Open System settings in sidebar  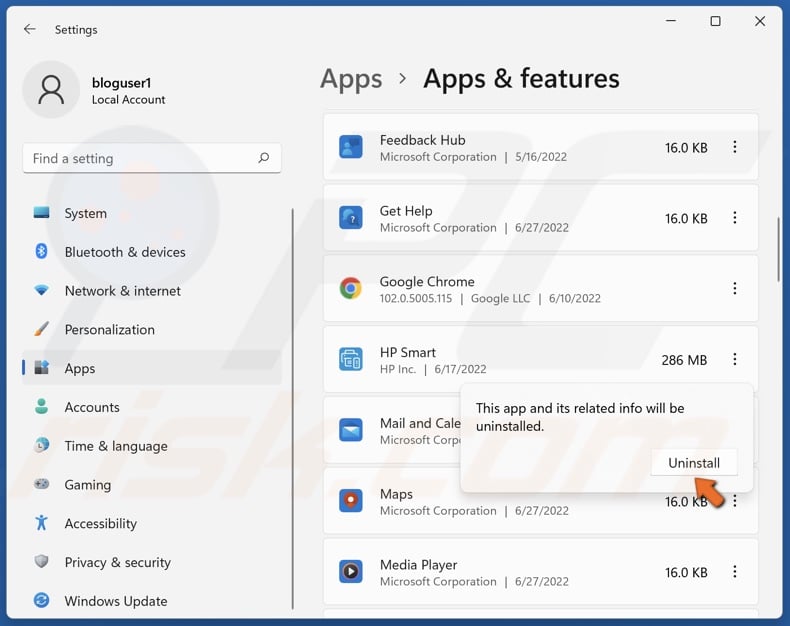tap(85, 213)
